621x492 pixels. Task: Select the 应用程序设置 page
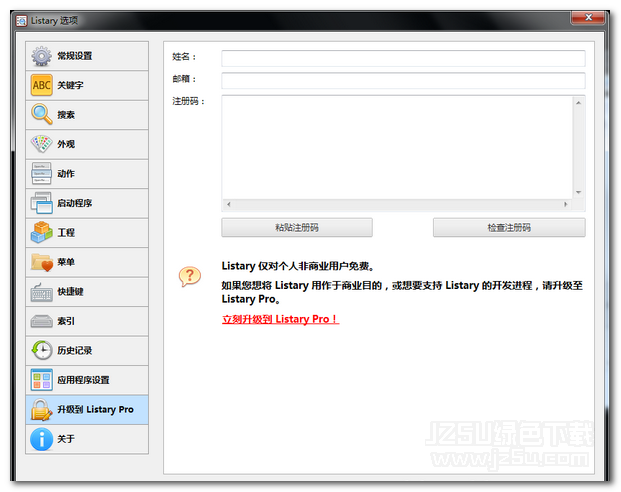pyautogui.click(x=87, y=379)
